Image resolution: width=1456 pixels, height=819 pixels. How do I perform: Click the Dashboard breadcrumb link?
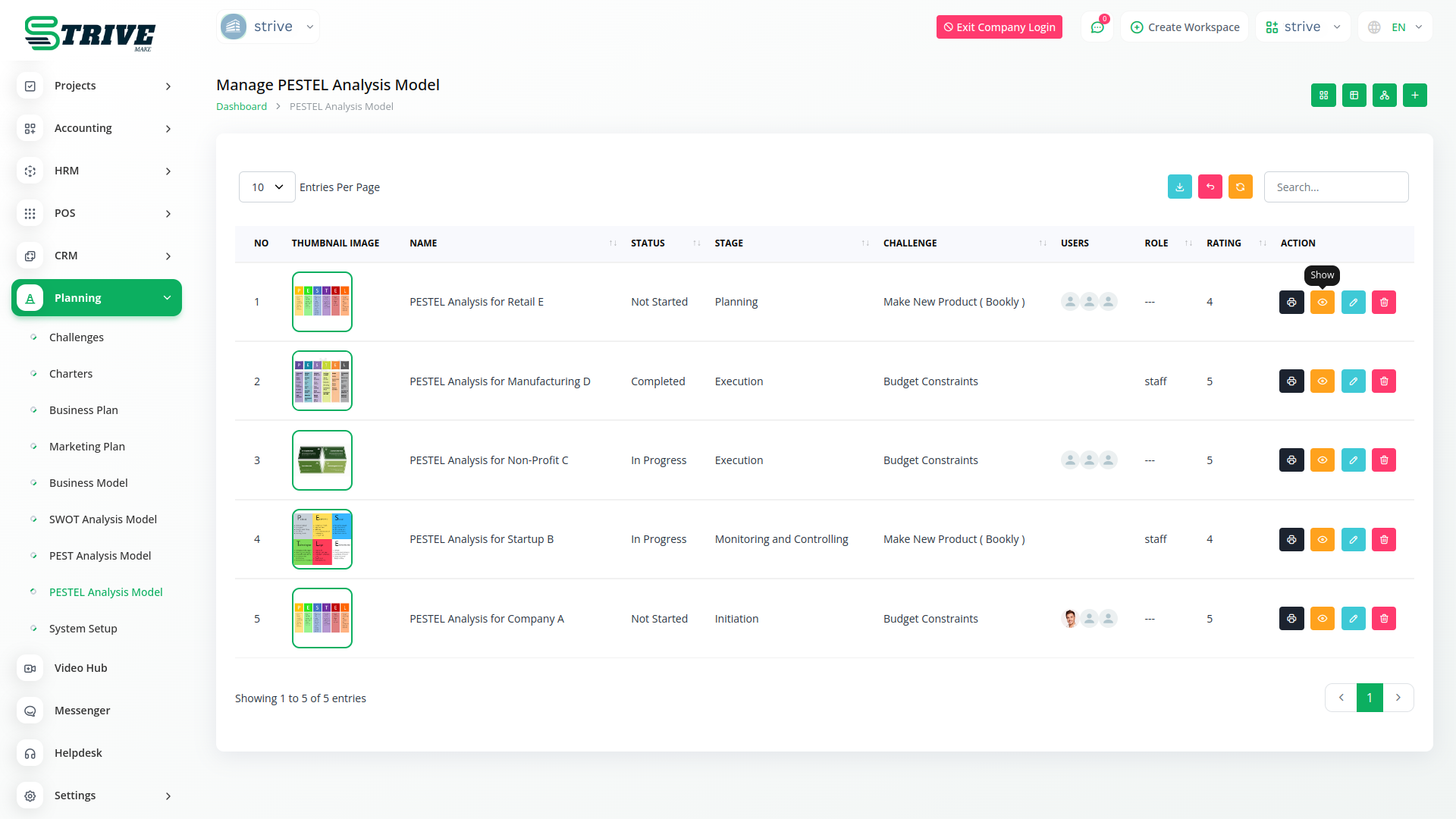click(x=241, y=106)
